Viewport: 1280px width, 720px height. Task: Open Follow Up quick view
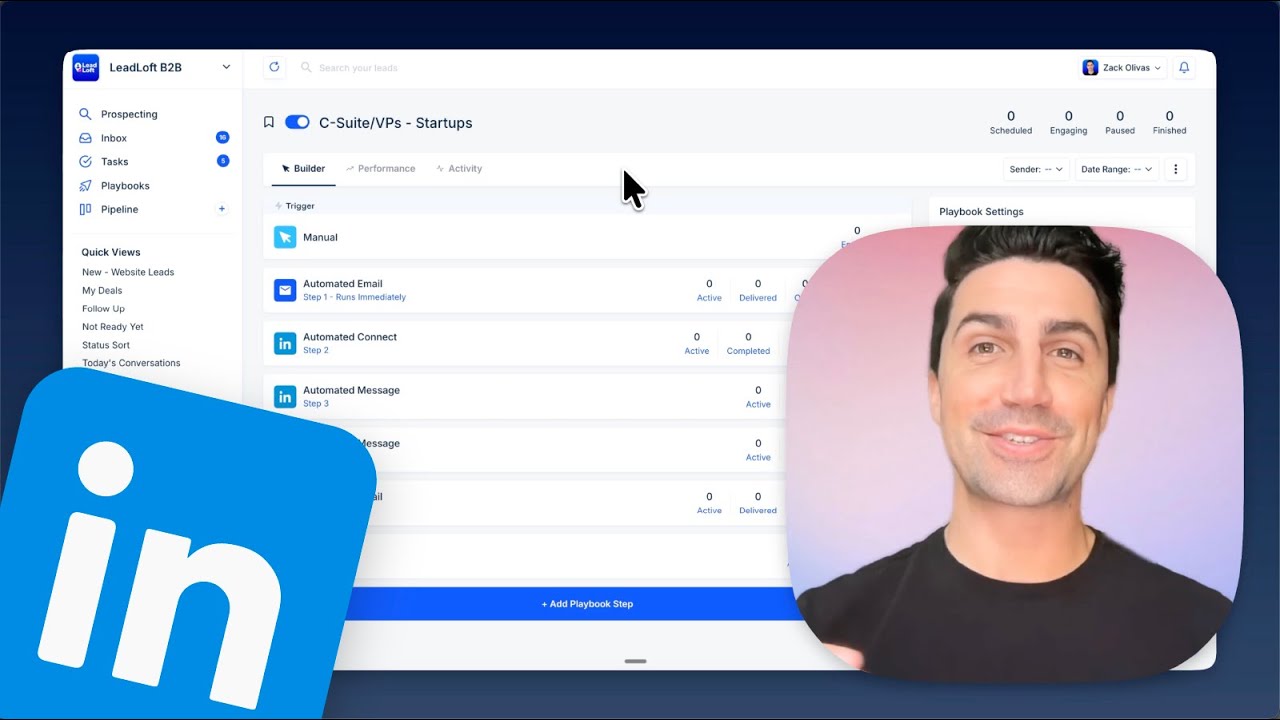pos(103,308)
